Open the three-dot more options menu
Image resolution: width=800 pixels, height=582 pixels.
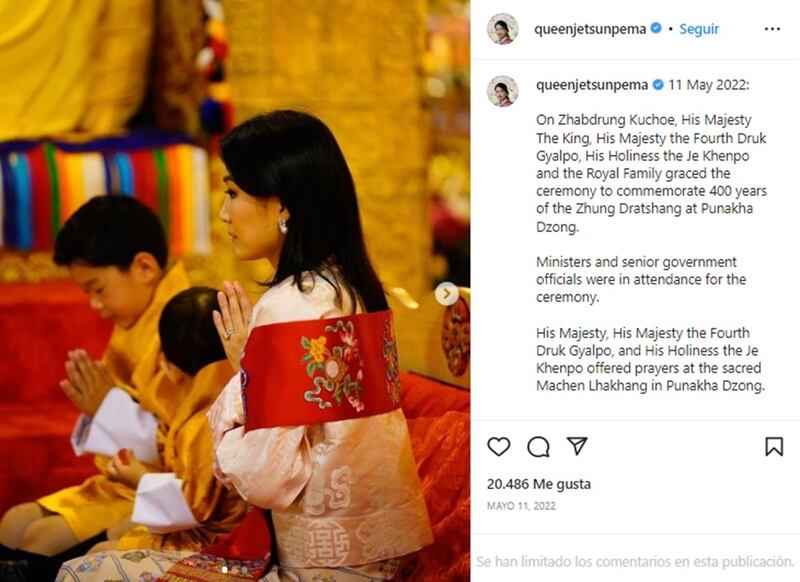772,29
